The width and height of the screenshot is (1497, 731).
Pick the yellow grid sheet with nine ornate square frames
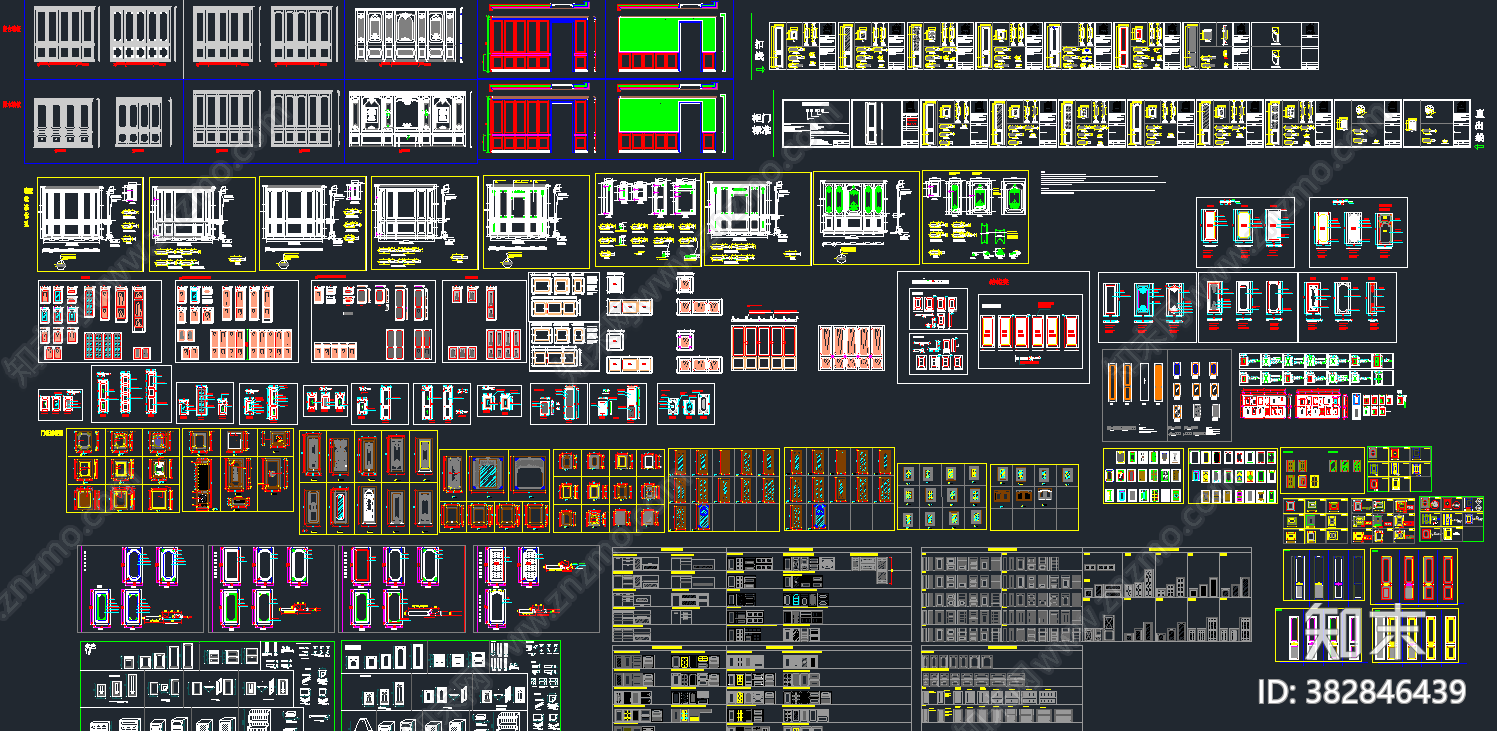point(123,471)
